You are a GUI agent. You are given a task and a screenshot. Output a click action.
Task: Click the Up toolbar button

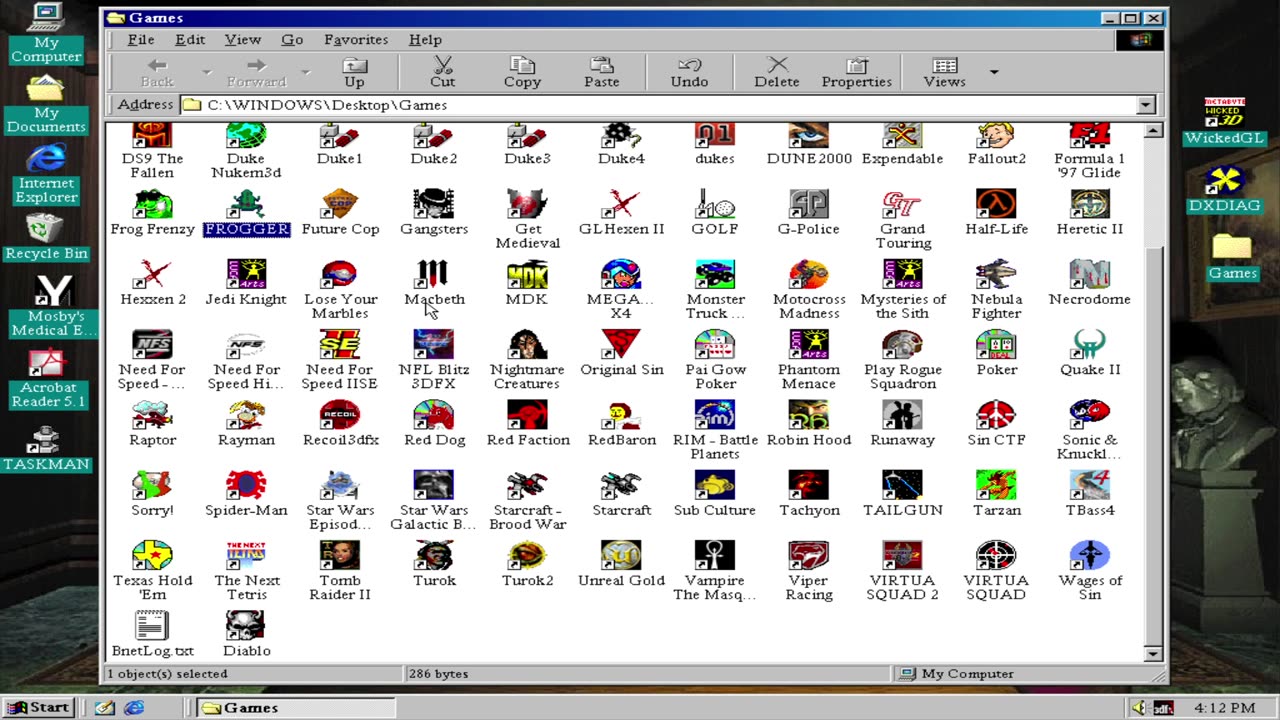(354, 72)
